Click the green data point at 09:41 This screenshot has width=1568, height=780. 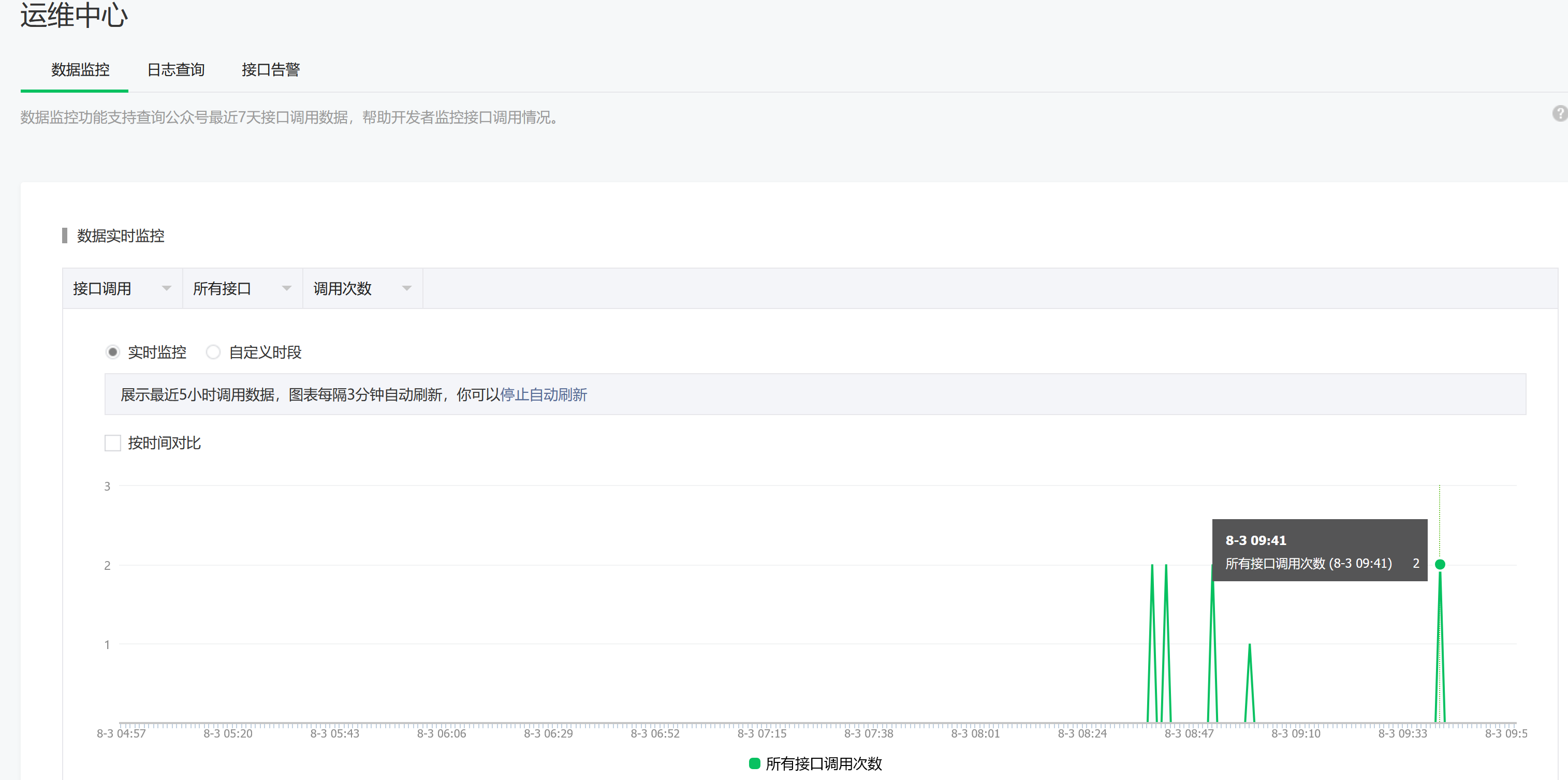pos(1440,564)
